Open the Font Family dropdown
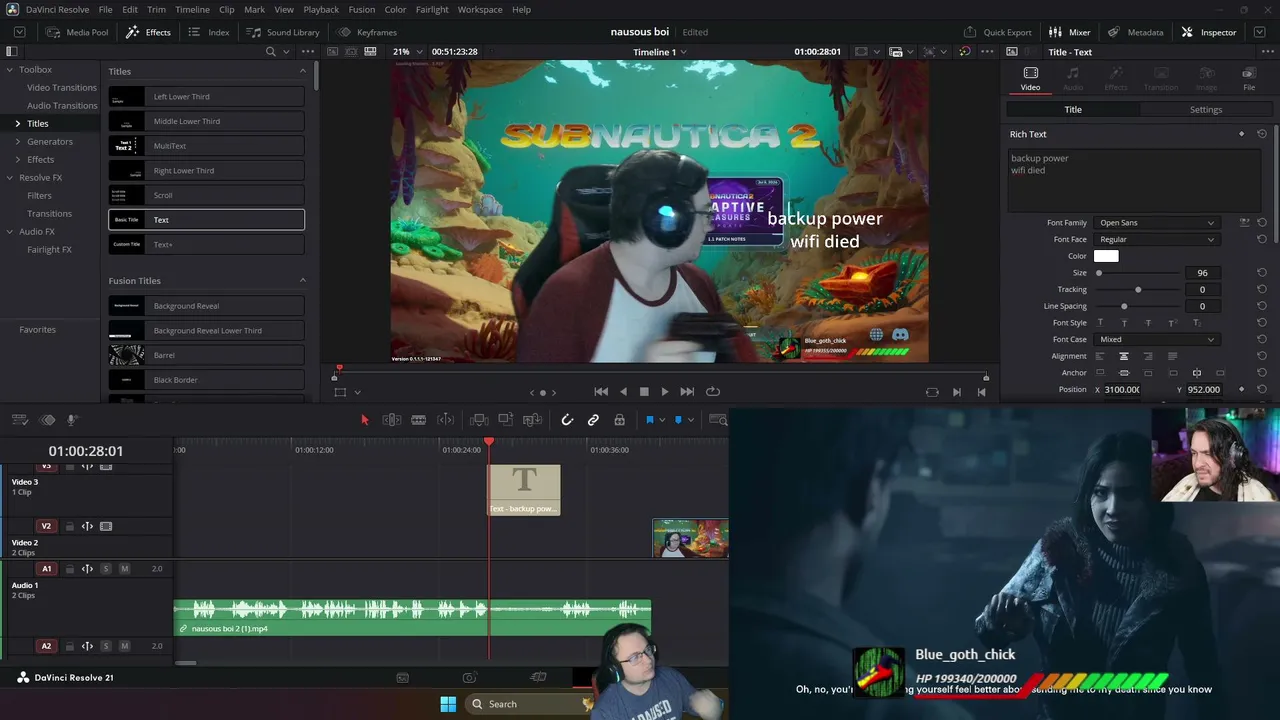Viewport: 1280px width, 720px height. coord(1156,223)
